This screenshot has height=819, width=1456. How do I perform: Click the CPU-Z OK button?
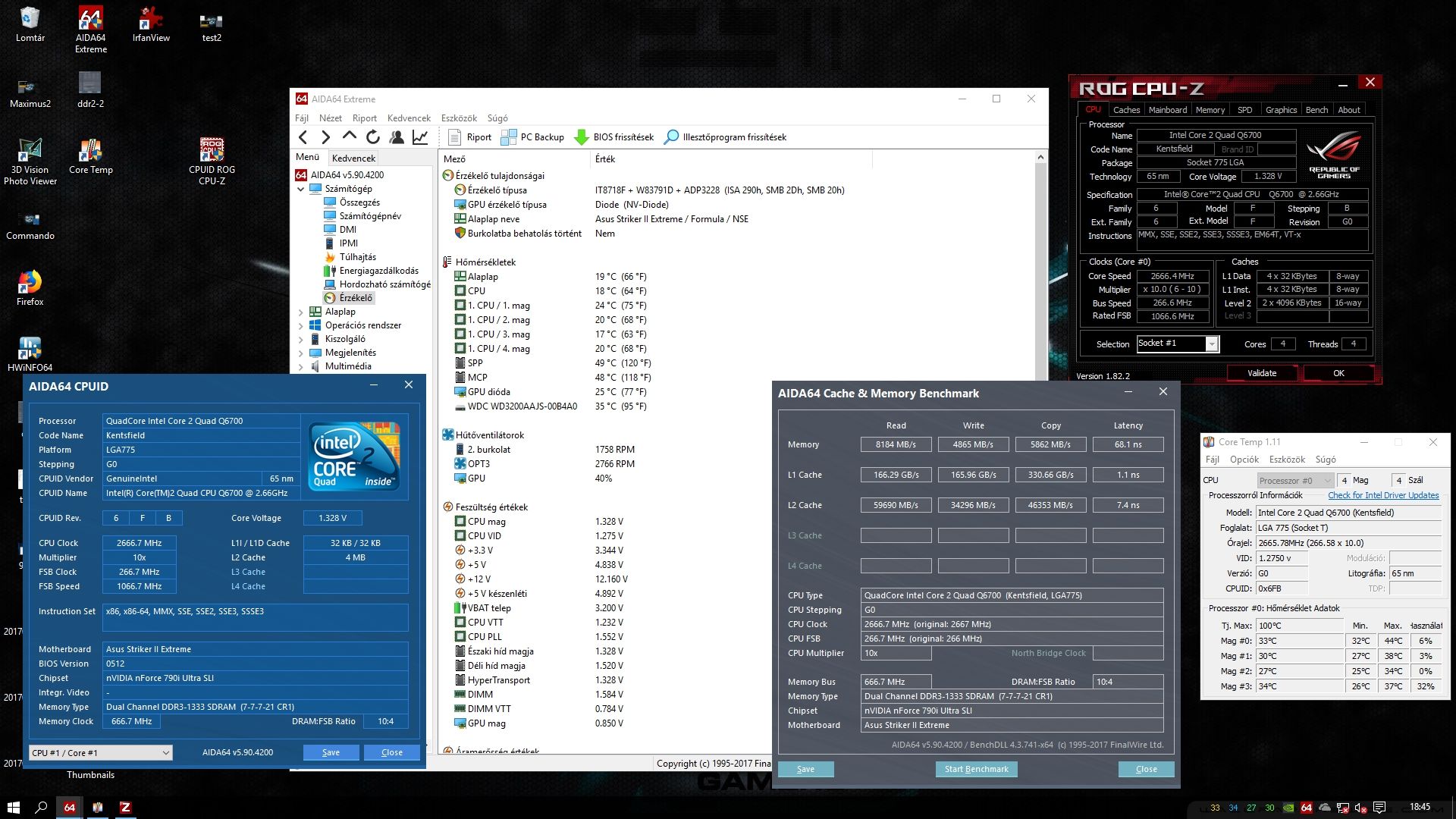[1339, 373]
